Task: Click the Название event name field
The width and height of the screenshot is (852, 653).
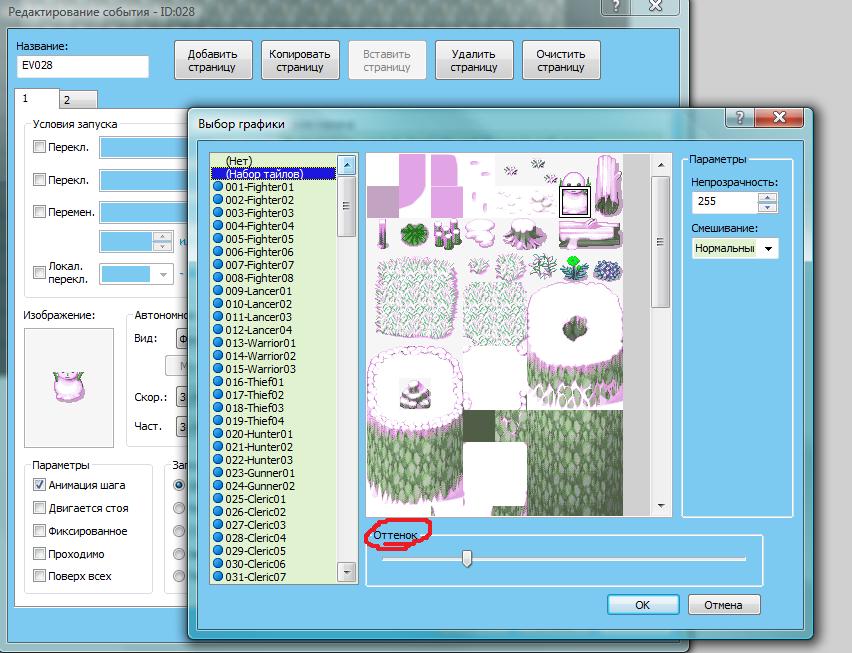Action: point(83,66)
